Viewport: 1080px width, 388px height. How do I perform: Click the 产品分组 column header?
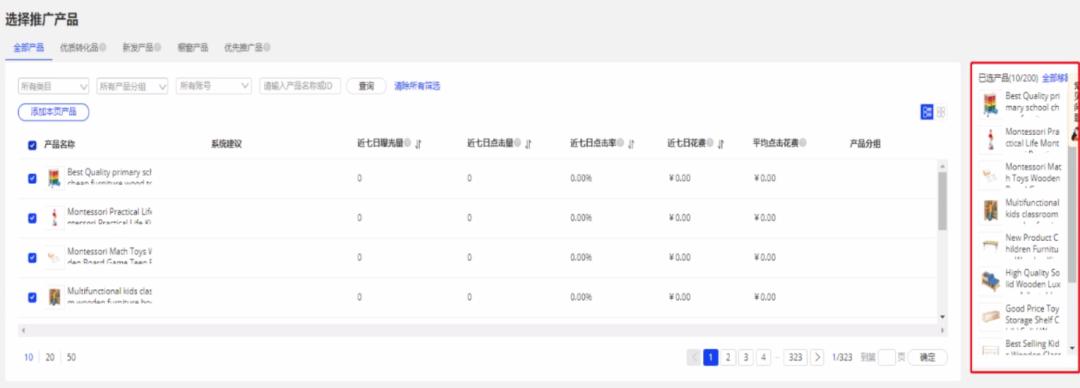[x=865, y=144]
